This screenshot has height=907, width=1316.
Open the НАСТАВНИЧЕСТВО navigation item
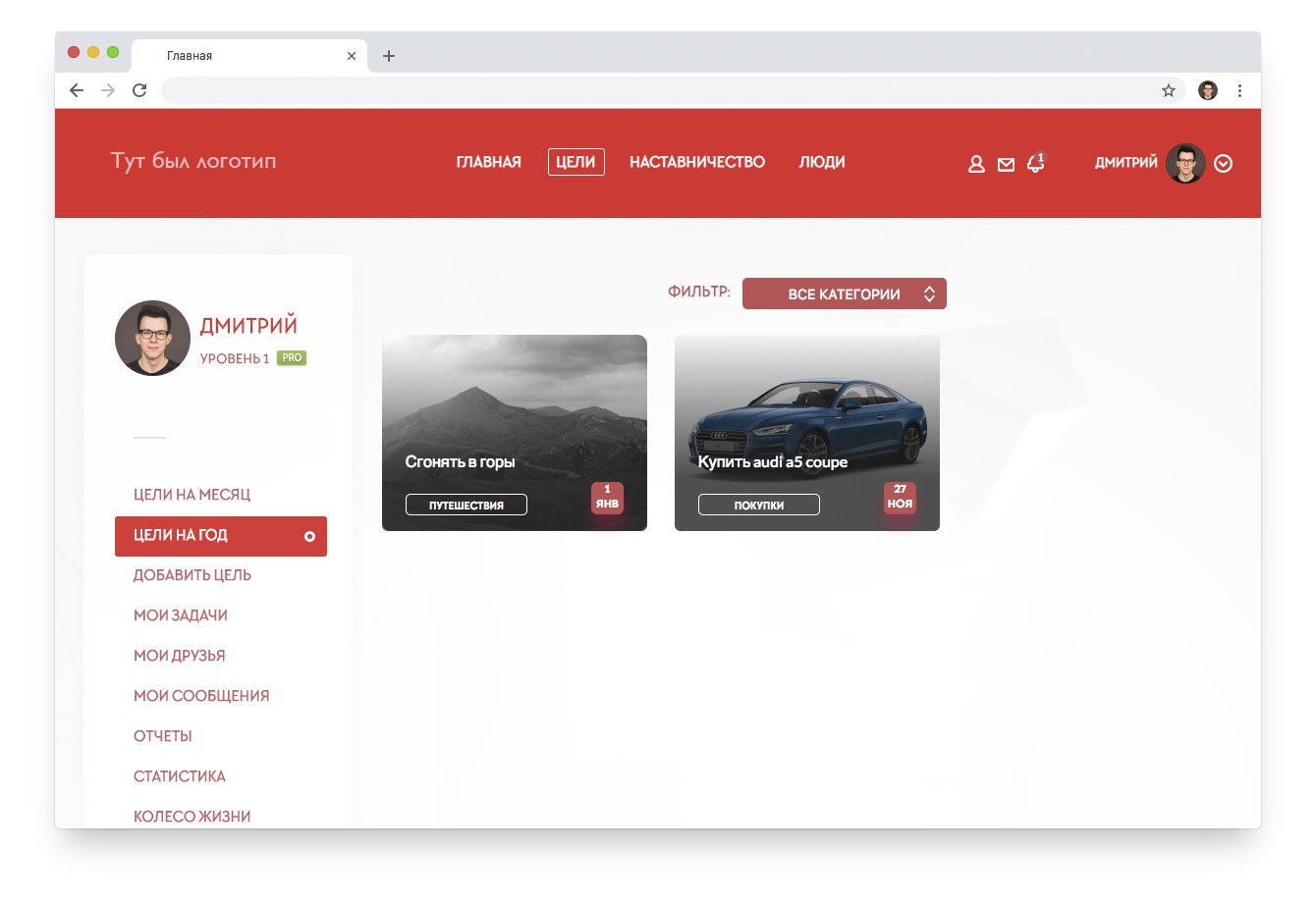(697, 162)
